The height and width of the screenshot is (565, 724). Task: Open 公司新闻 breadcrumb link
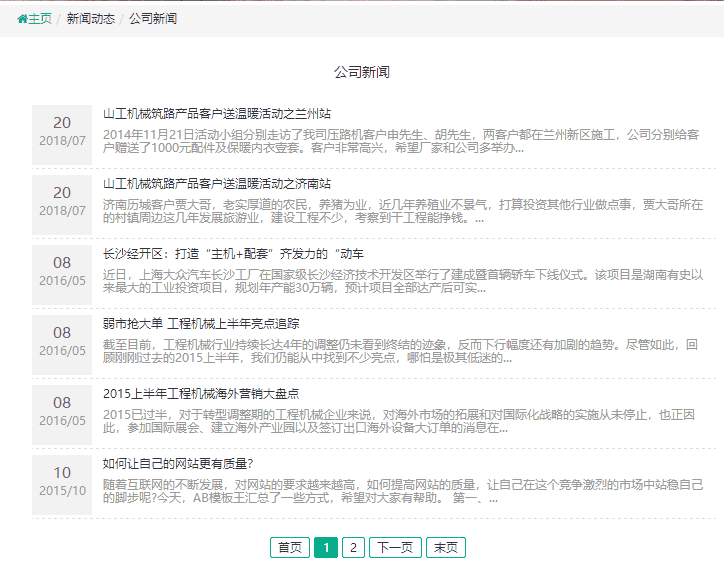(153, 19)
